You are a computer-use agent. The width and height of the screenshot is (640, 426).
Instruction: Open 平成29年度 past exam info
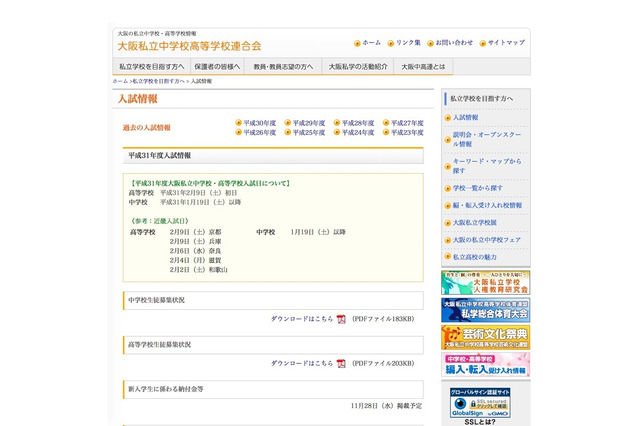pyautogui.click(x=309, y=123)
